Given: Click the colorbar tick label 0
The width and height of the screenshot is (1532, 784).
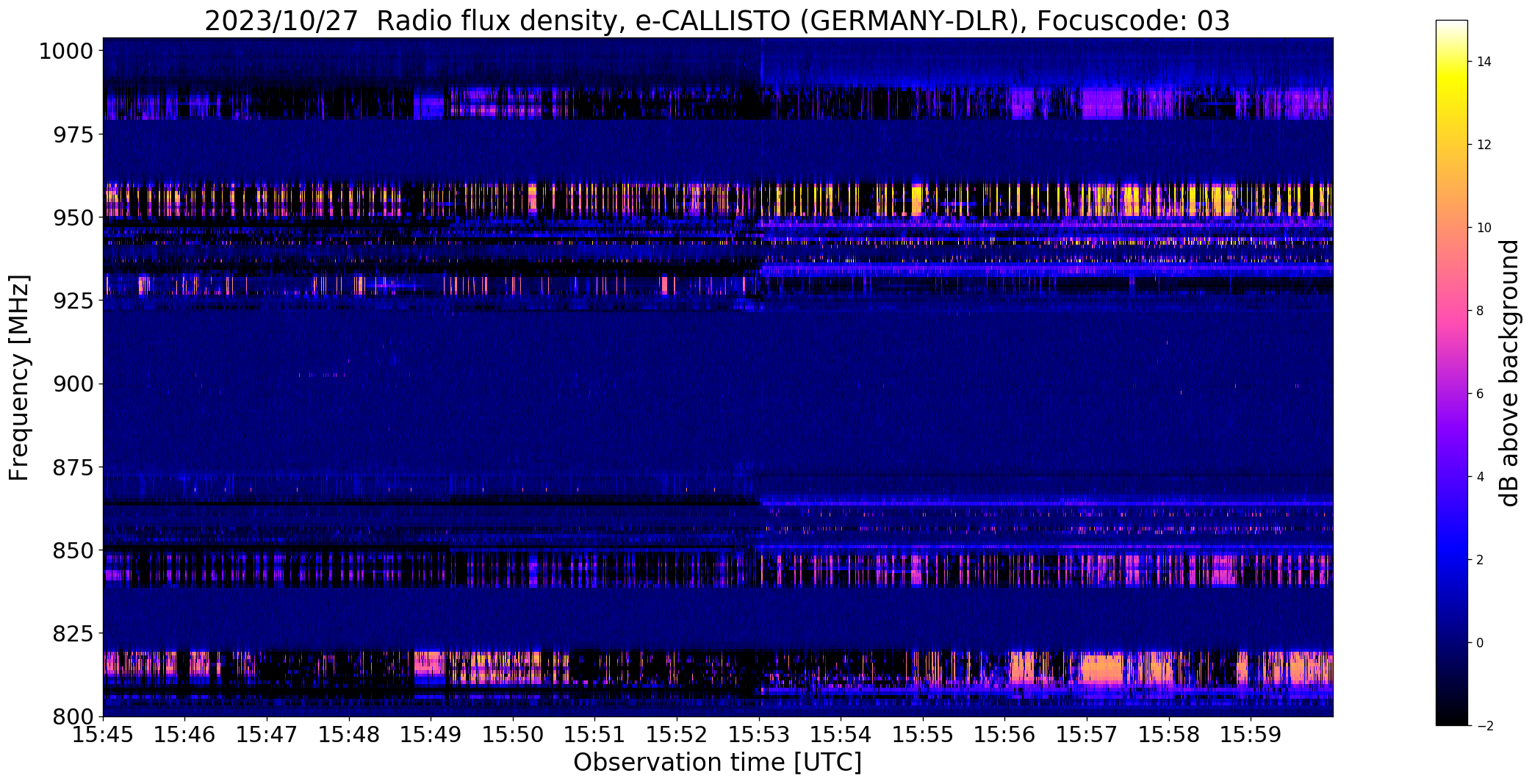Looking at the screenshot, I should tap(1480, 643).
